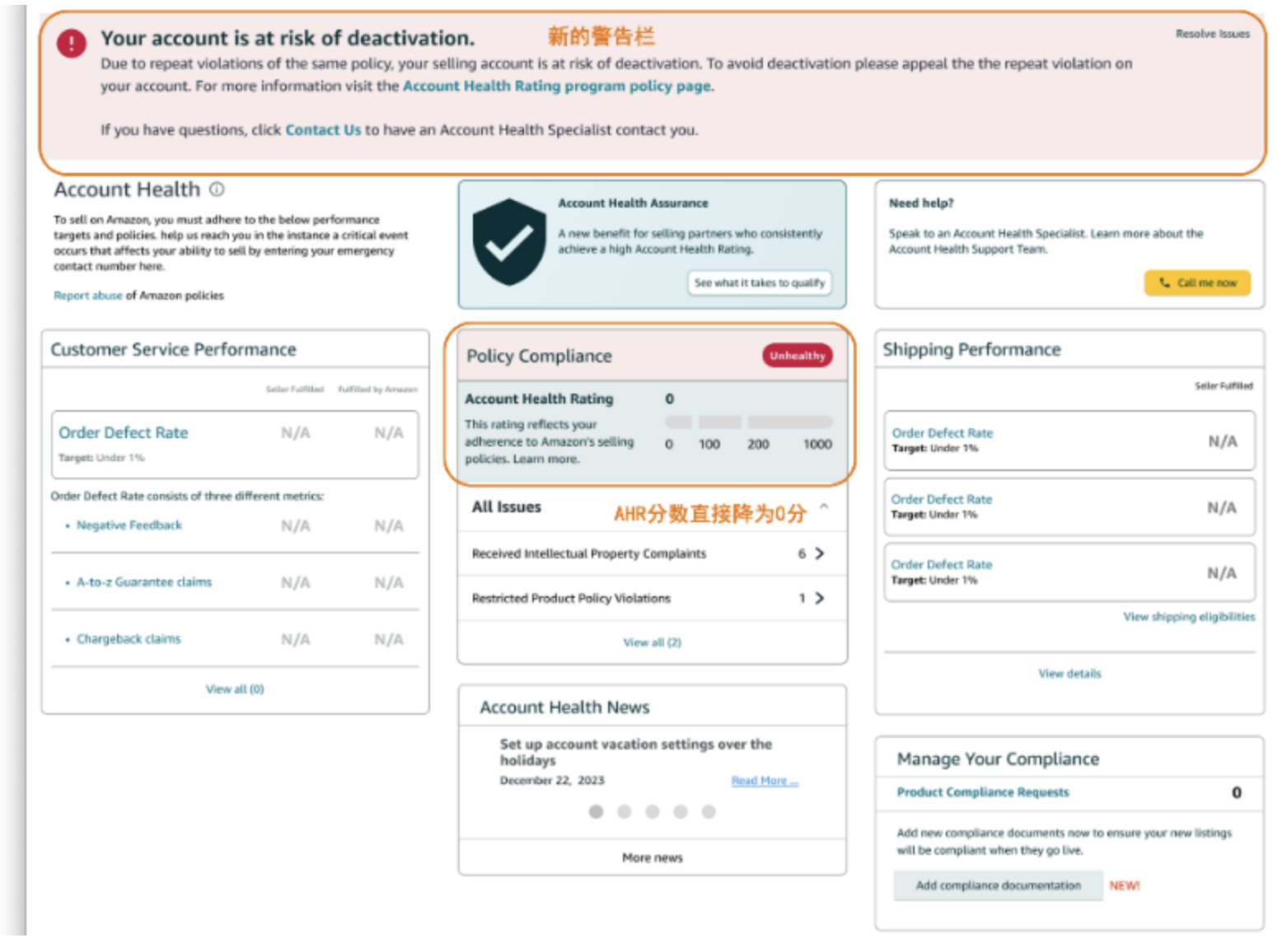Click phone icon on Call me now
Image resolution: width=1287 pixels, height=952 pixels.
(x=1164, y=282)
